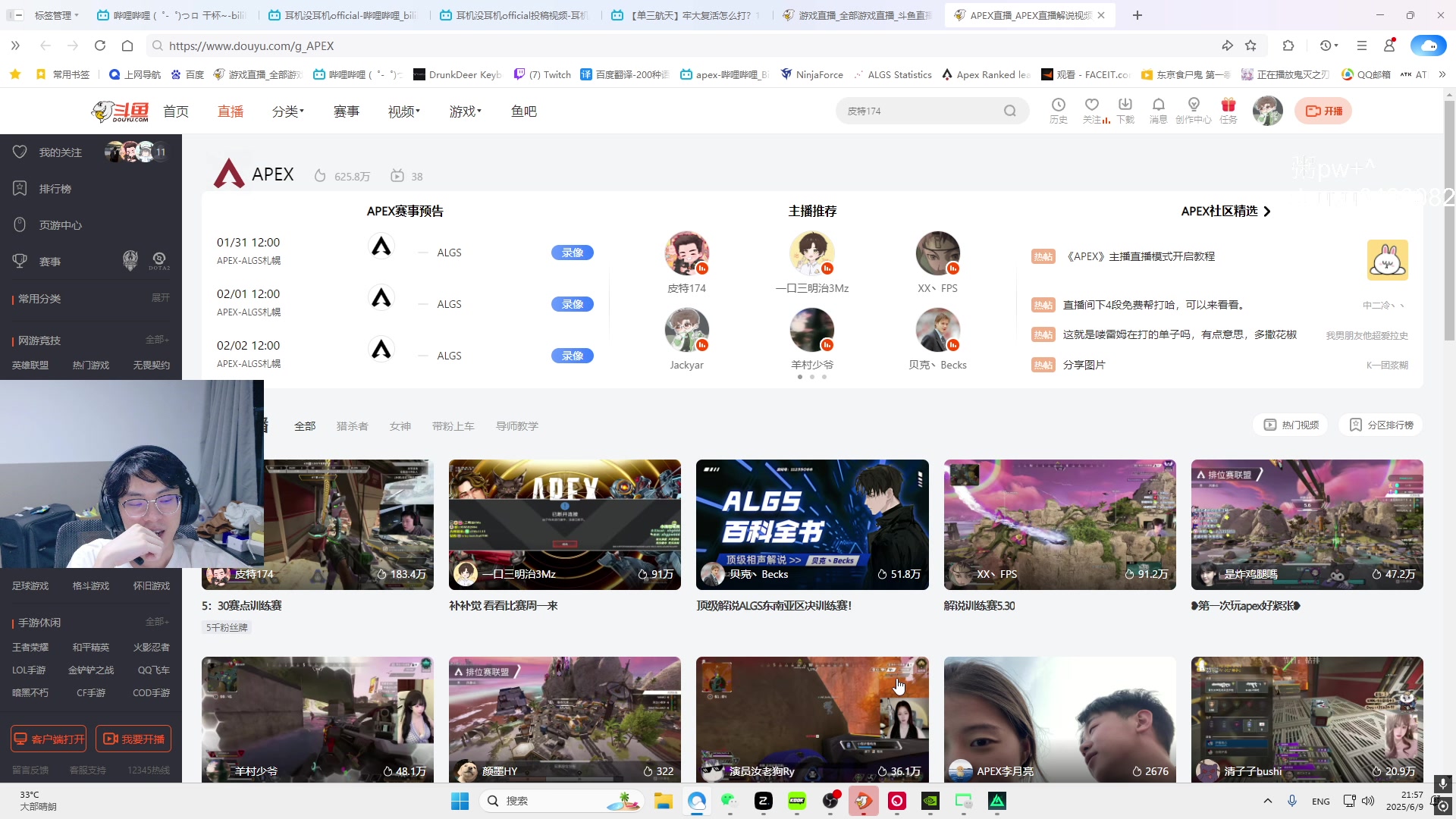Open the Twitch bookmark in the bookmarks bar
Screen dimensions: 1456x819
point(542,74)
